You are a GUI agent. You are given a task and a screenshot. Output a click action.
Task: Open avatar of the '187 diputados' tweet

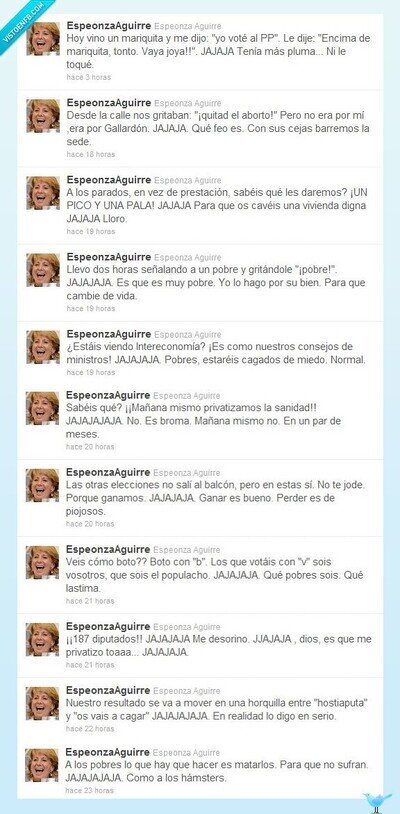coord(43,639)
